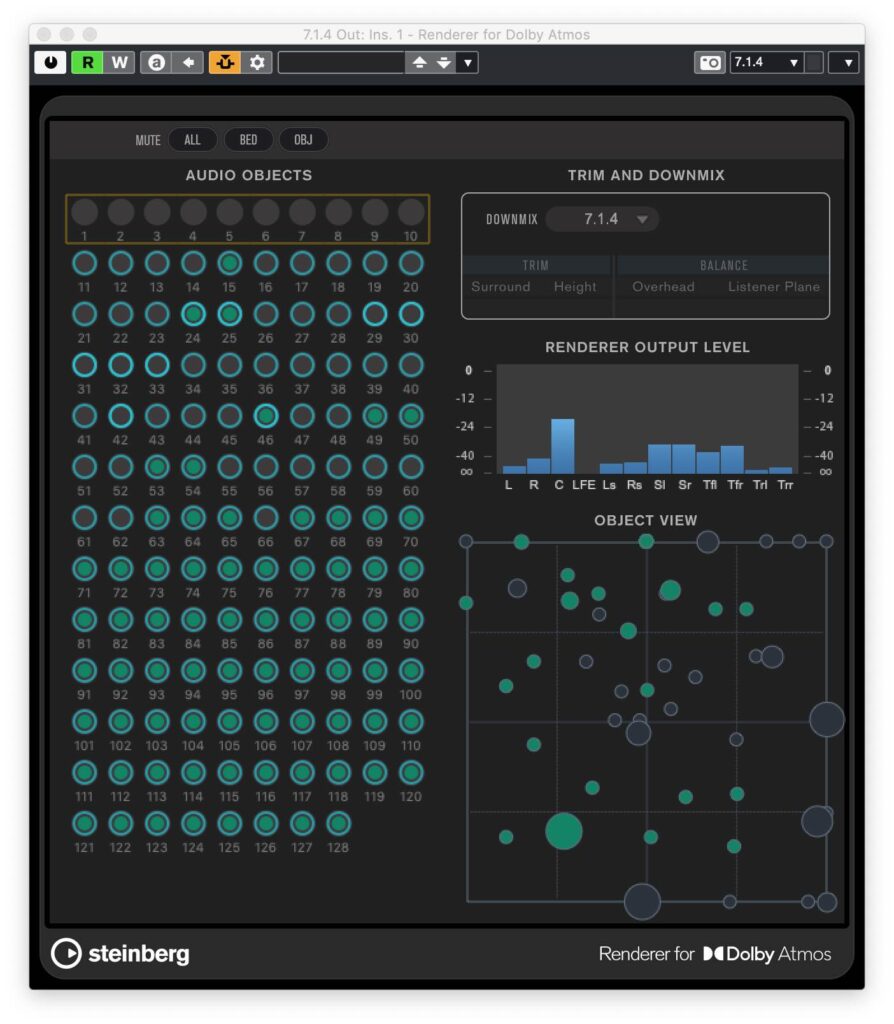The width and height of the screenshot is (894, 1024).
Task: Select the Surround trim option
Action: (x=501, y=287)
